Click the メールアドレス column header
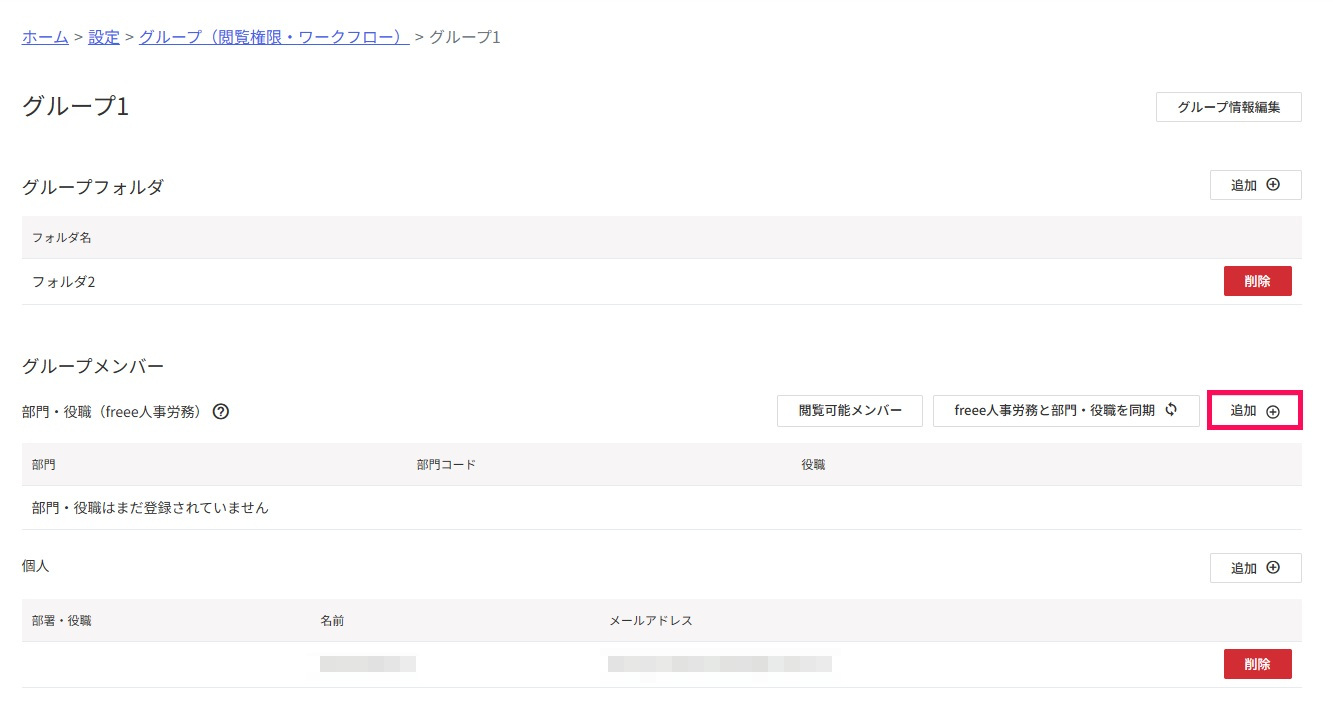Viewport: 1333px width, 714px height. tap(651, 621)
